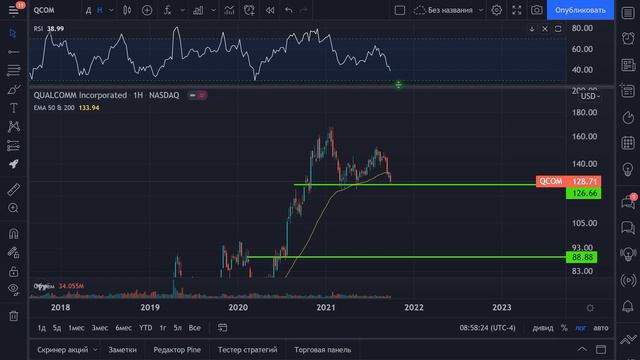640x360 pixels.
Task: Toggle percent scale mode
Action: tap(564, 328)
